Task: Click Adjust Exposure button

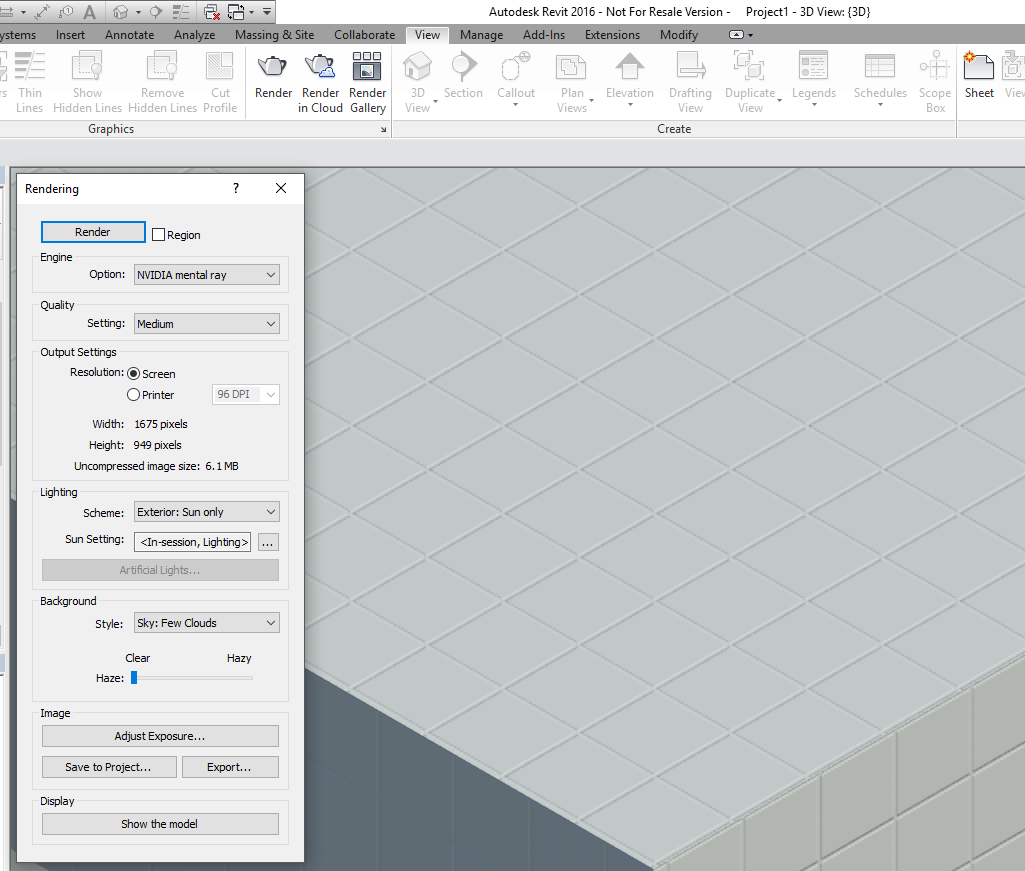Action: pyautogui.click(x=160, y=736)
